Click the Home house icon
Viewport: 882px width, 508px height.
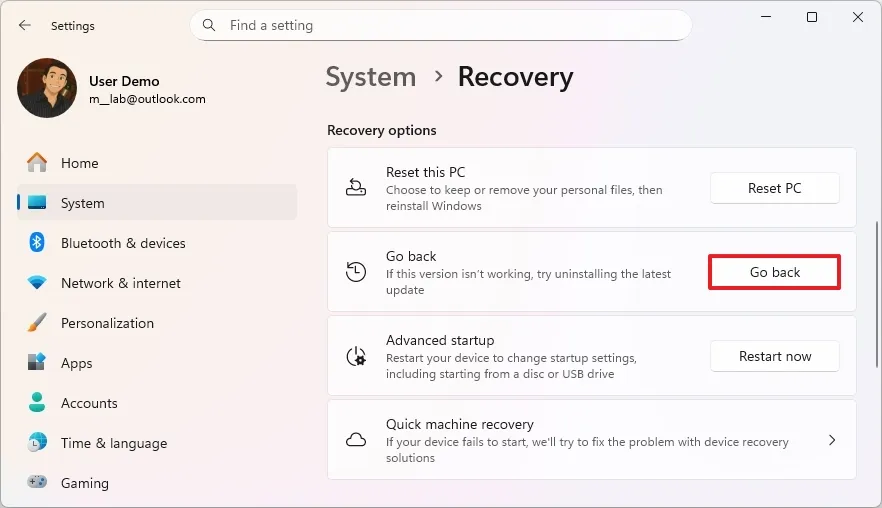click(37, 163)
